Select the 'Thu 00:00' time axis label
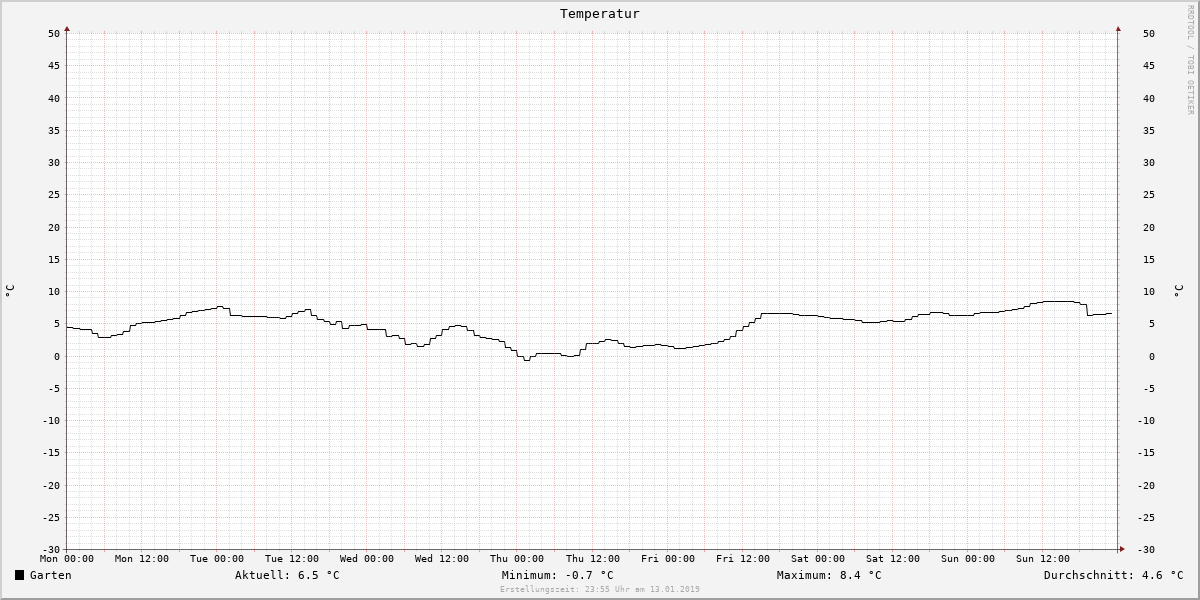The width and height of the screenshot is (1200, 600). 517,559
